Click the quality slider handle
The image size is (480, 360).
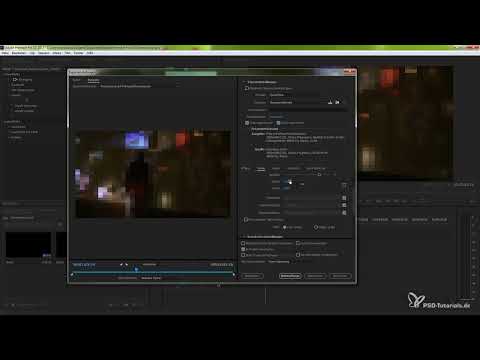click(319, 174)
